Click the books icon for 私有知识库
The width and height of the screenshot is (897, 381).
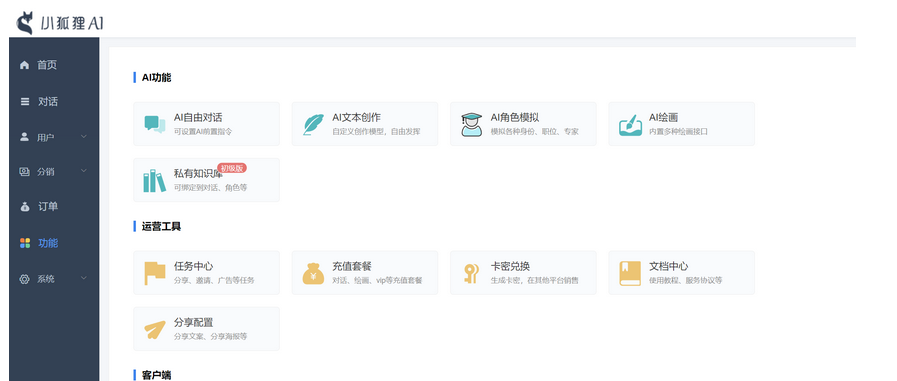(x=154, y=180)
